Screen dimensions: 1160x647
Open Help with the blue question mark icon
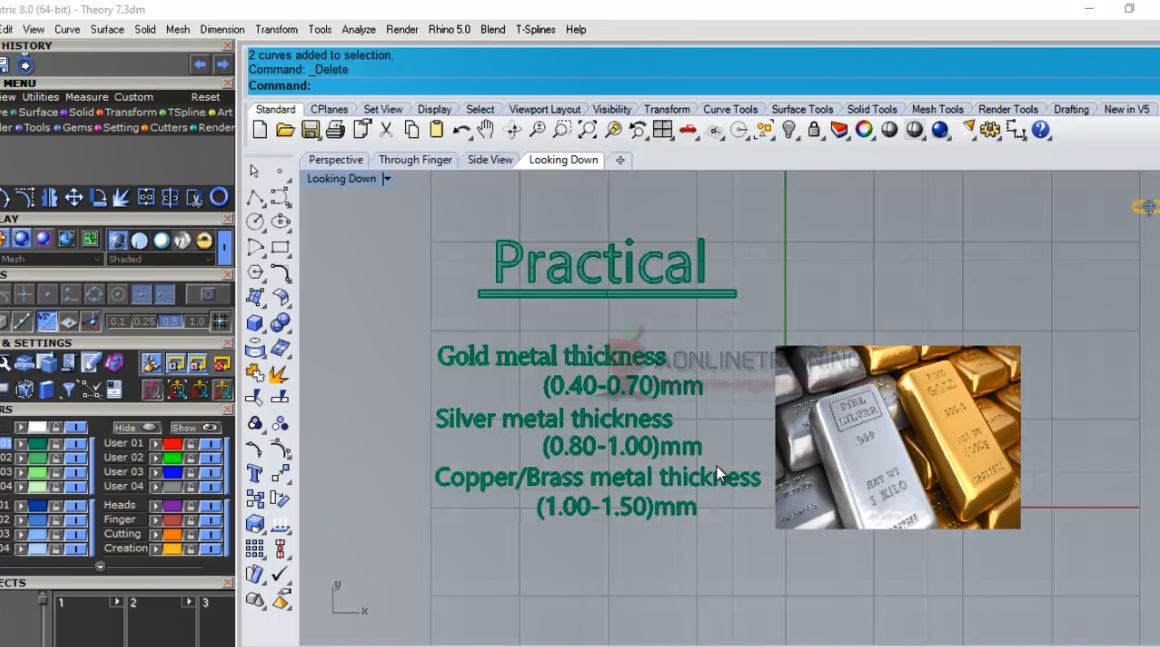(1040, 130)
